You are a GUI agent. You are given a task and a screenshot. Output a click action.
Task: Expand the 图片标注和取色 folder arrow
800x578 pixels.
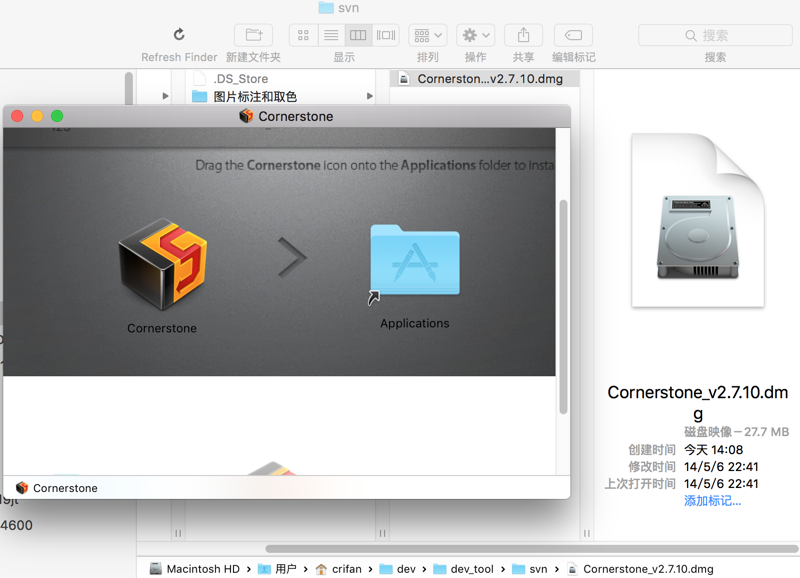[x=370, y=96]
